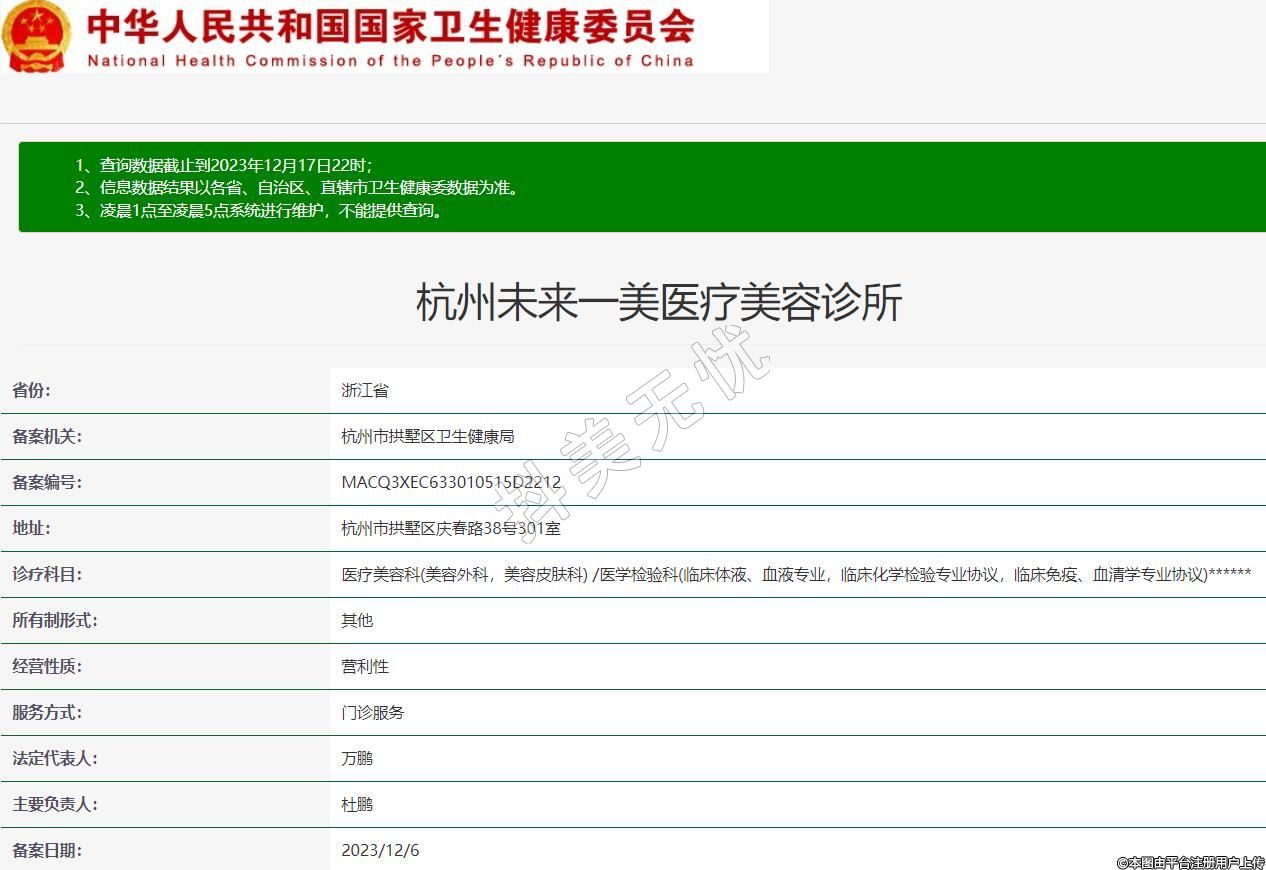The width and height of the screenshot is (1266, 870).
Task: Click the service mode value 门诊服务
Action: [373, 713]
